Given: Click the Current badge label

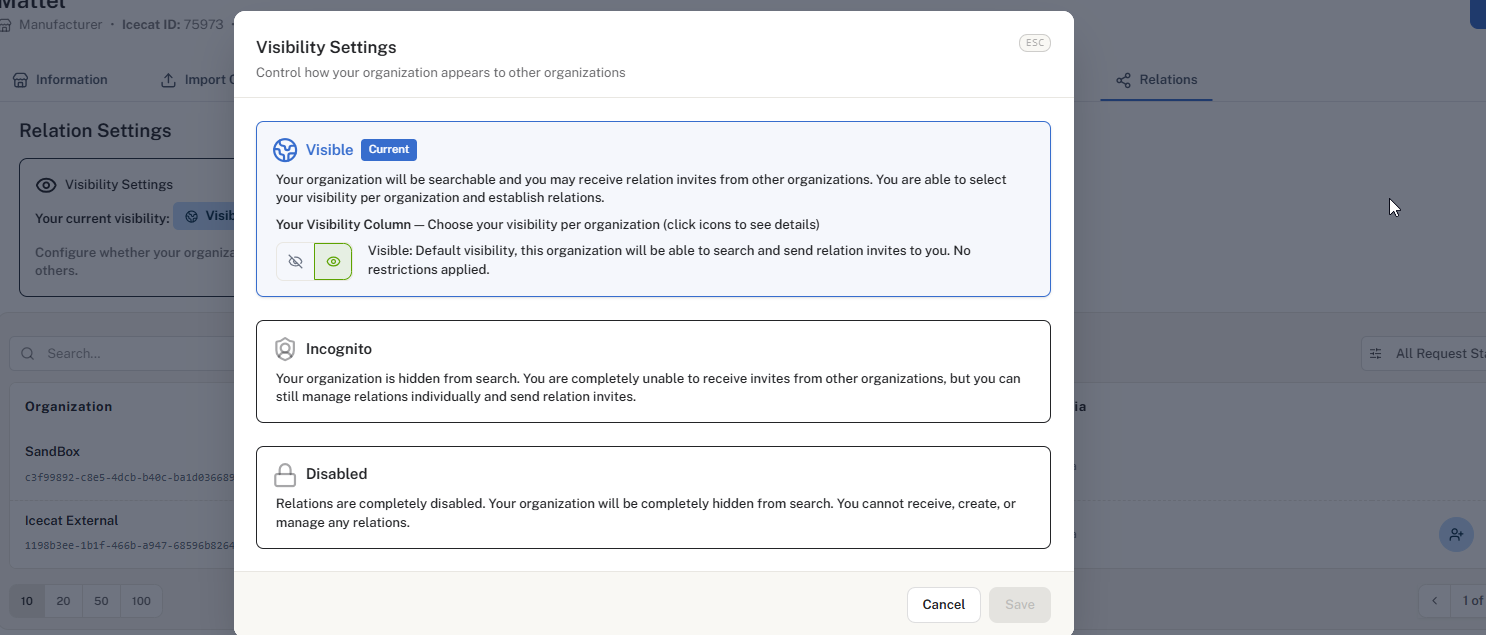Looking at the screenshot, I should (x=389, y=150).
